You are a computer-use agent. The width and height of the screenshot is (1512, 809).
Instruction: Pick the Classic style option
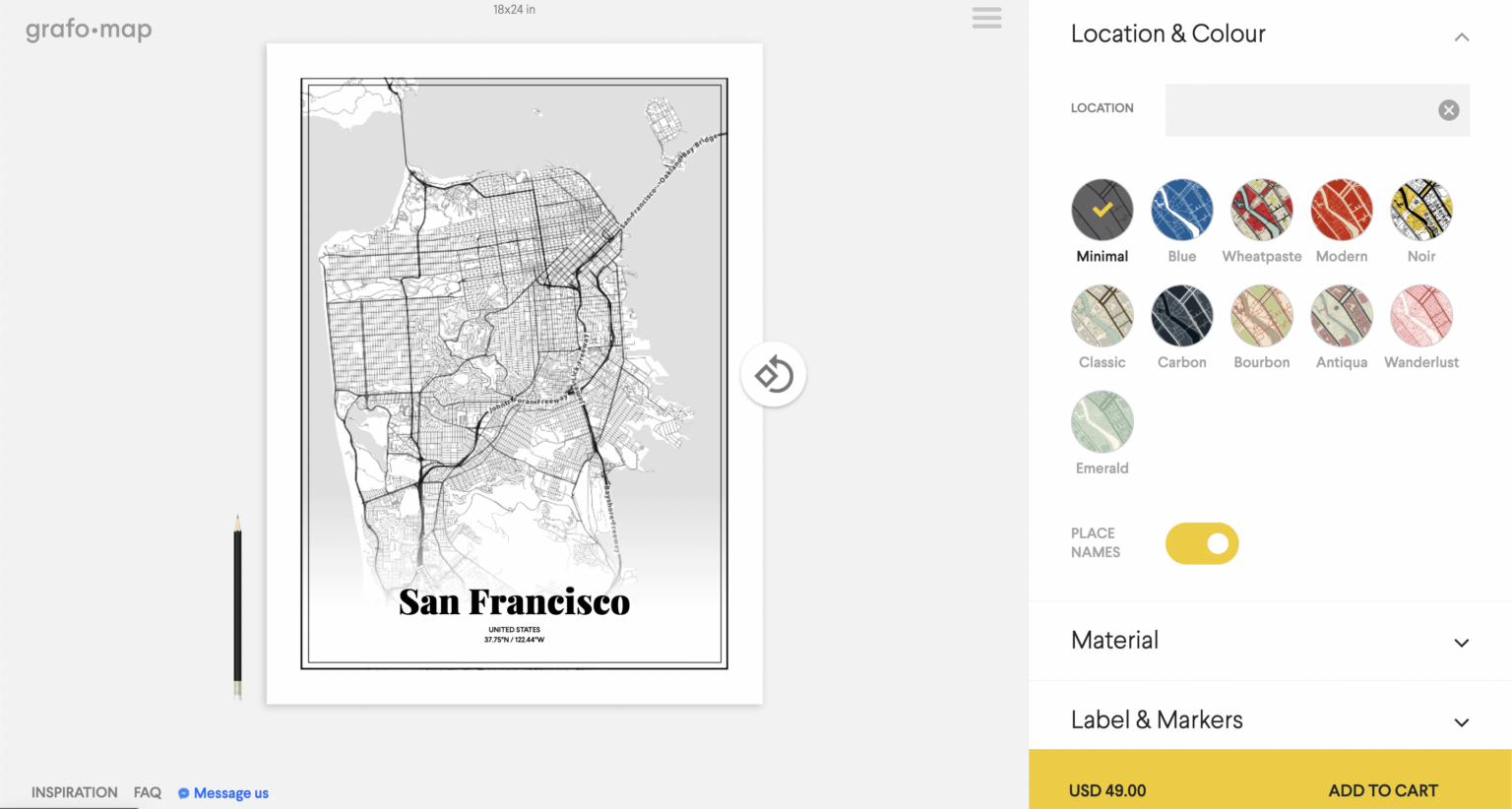tap(1102, 316)
